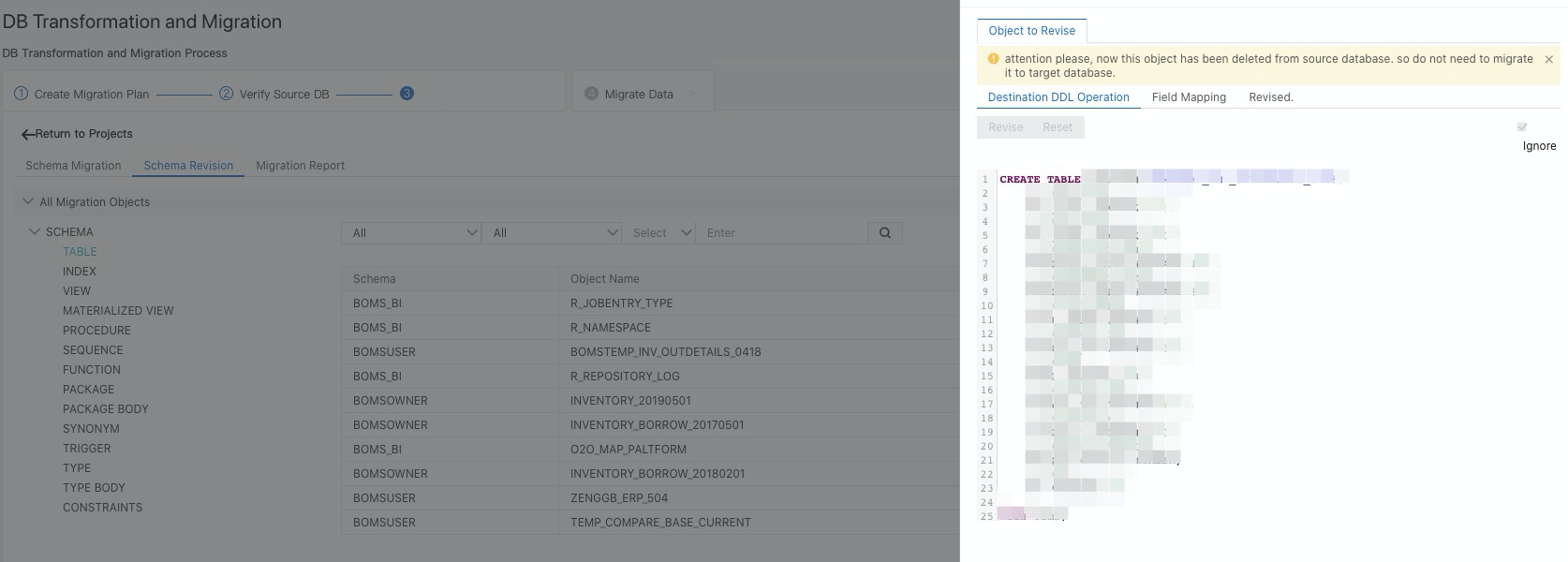This screenshot has width=1568, height=562.
Task: Click the Revise button
Action: point(1005,127)
